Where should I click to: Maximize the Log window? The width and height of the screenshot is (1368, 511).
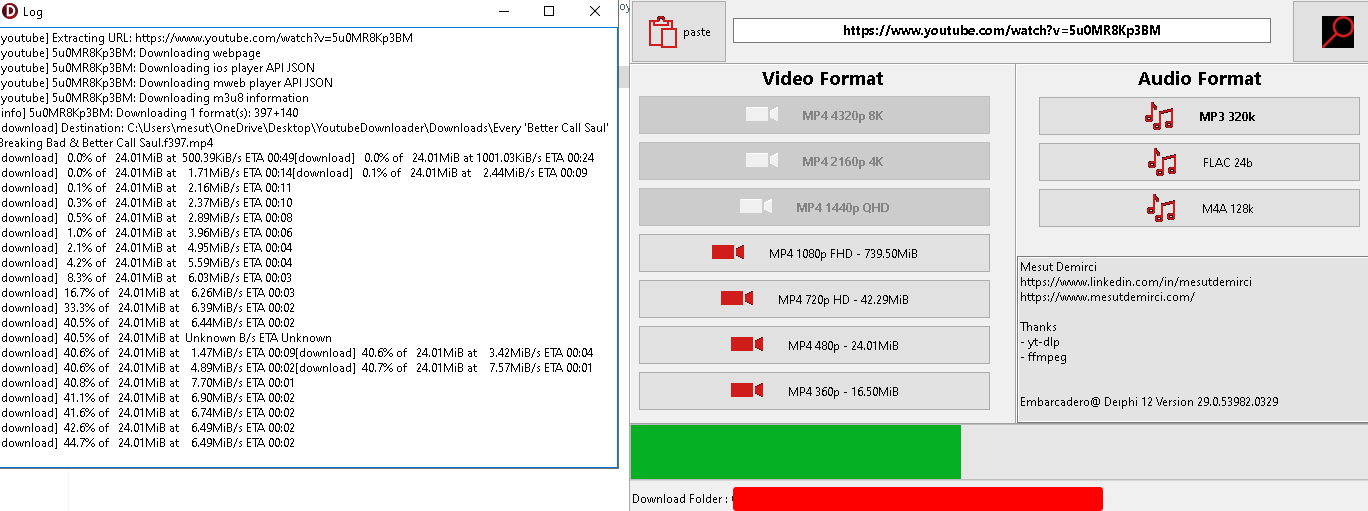click(x=549, y=12)
